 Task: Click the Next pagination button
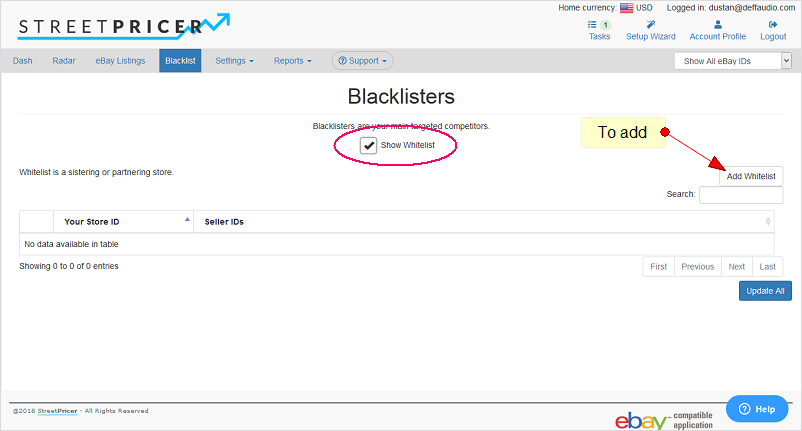[x=736, y=267]
